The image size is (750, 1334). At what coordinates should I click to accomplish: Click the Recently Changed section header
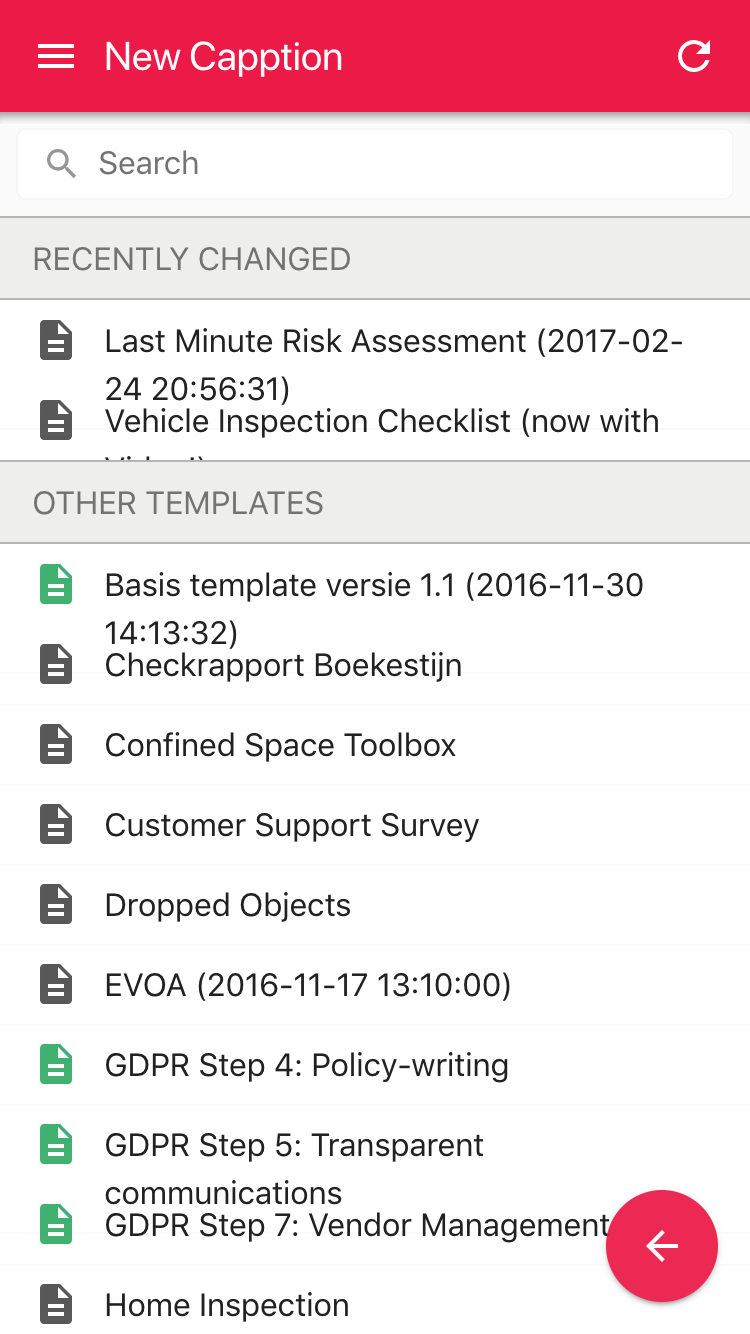375,259
